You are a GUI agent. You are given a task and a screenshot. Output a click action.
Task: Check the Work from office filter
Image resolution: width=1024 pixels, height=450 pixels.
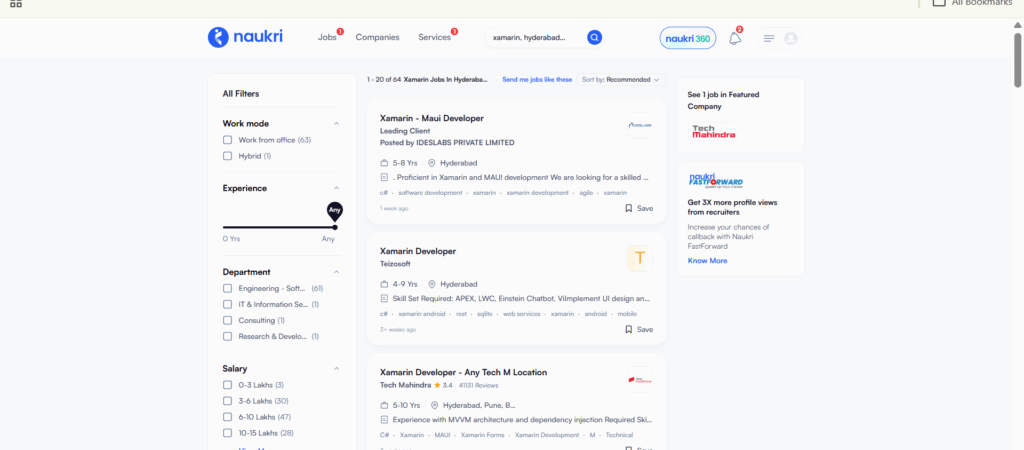pos(228,140)
